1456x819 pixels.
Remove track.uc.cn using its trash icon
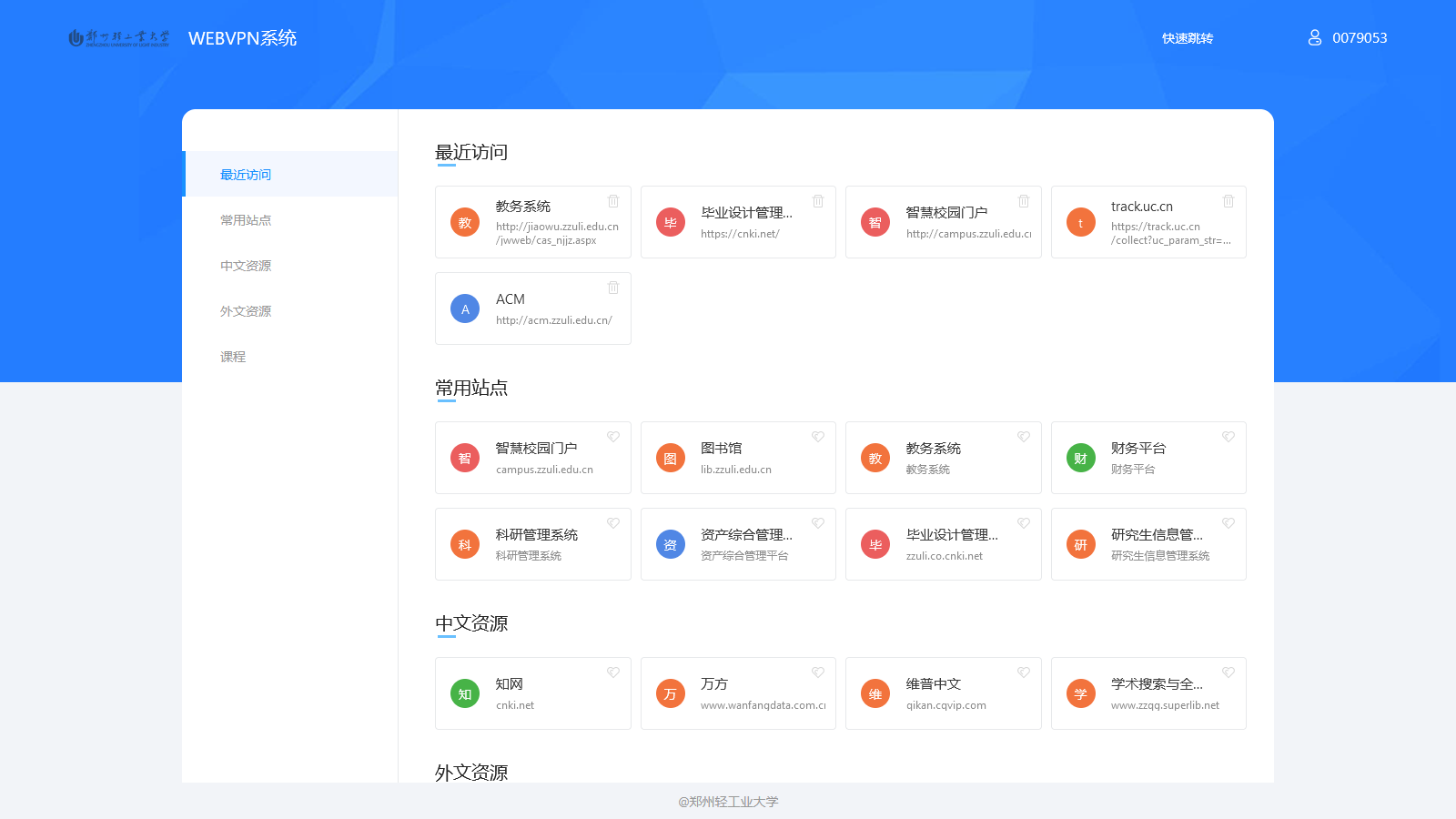[x=1228, y=201]
